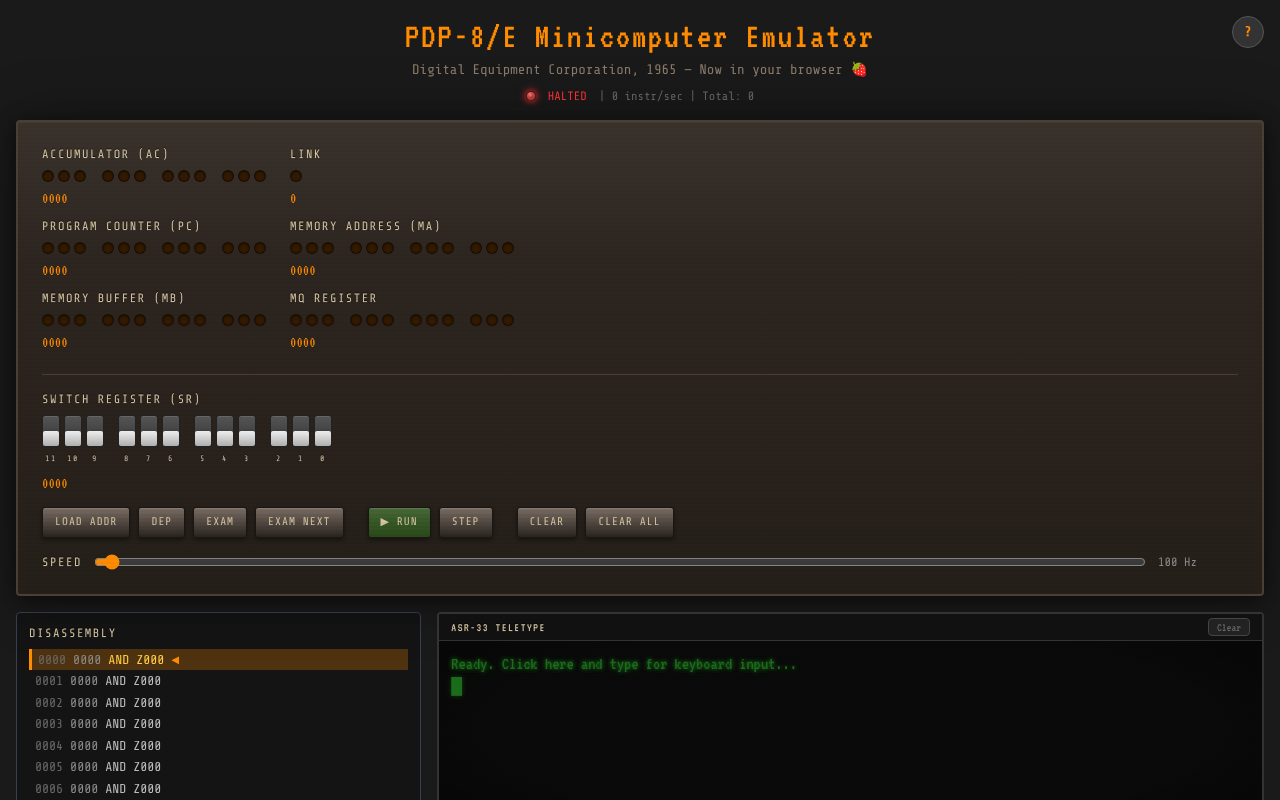Click the MQ Register octal value 0000

(x=303, y=343)
